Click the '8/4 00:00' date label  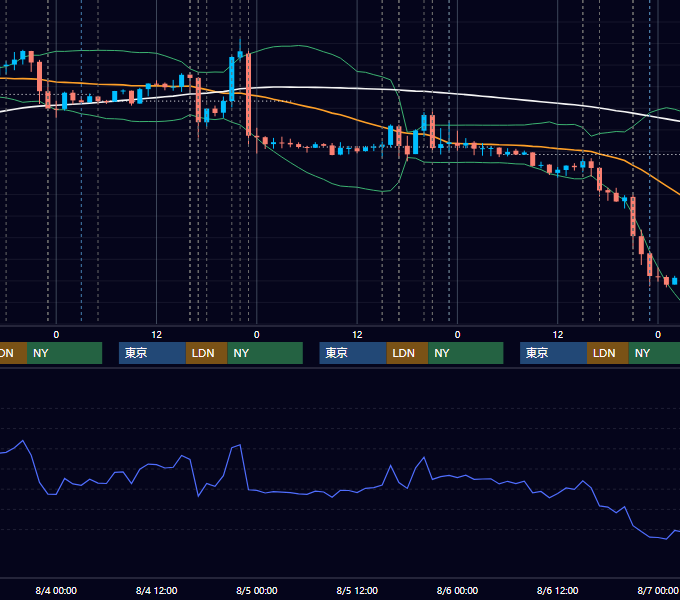click(56, 590)
